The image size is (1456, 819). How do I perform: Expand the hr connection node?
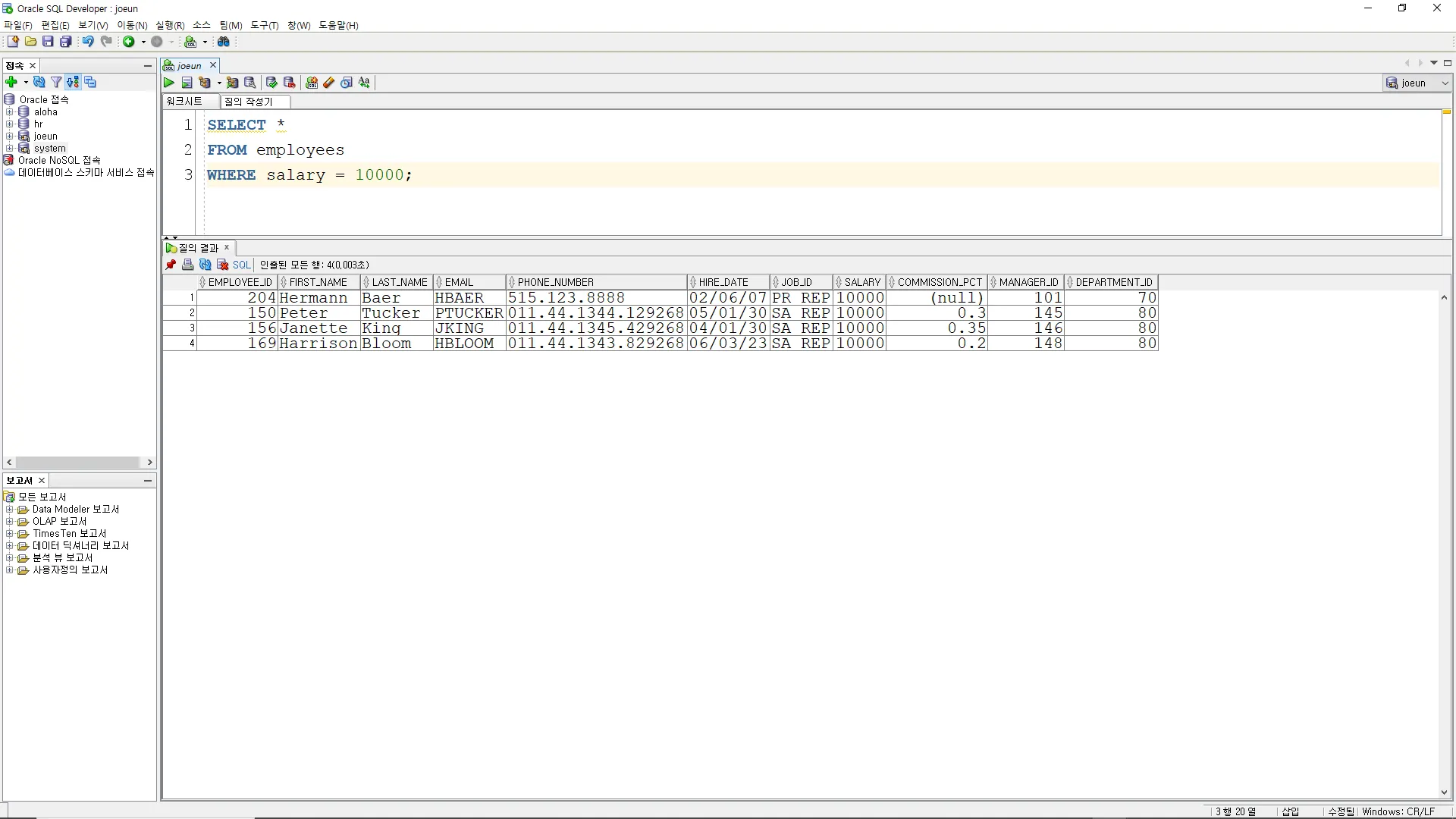click(10, 124)
